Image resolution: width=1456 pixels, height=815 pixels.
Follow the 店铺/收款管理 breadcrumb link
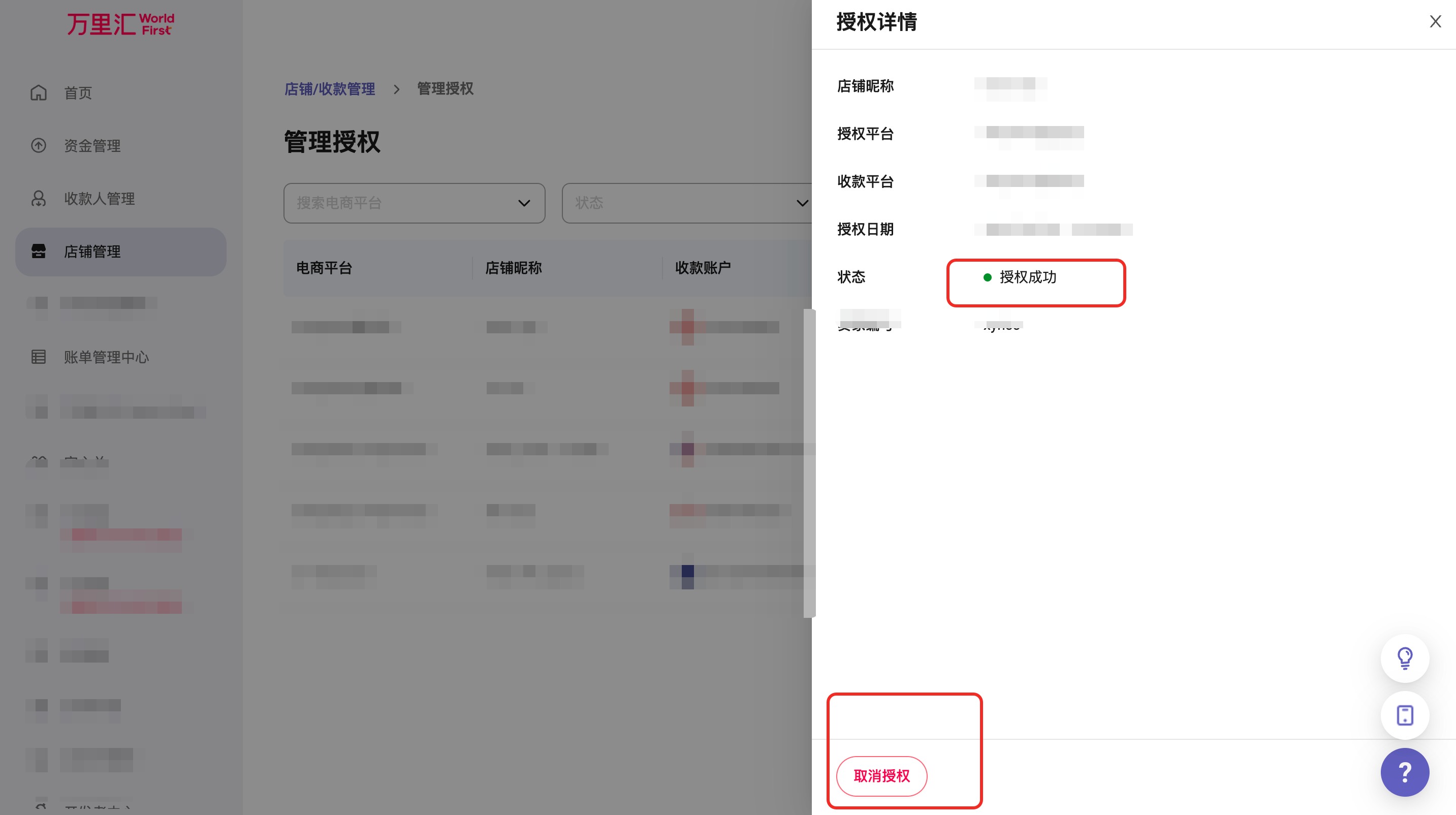point(330,89)
